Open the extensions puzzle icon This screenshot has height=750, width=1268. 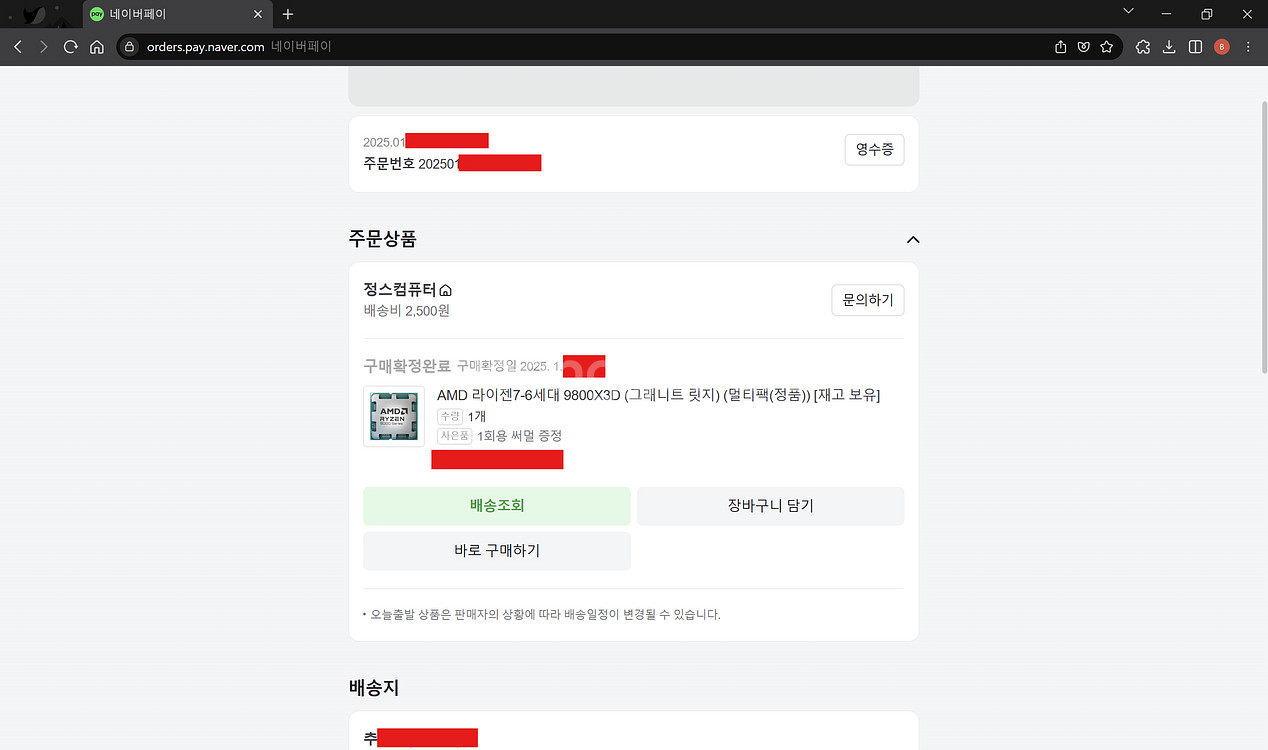[1143, 47]
